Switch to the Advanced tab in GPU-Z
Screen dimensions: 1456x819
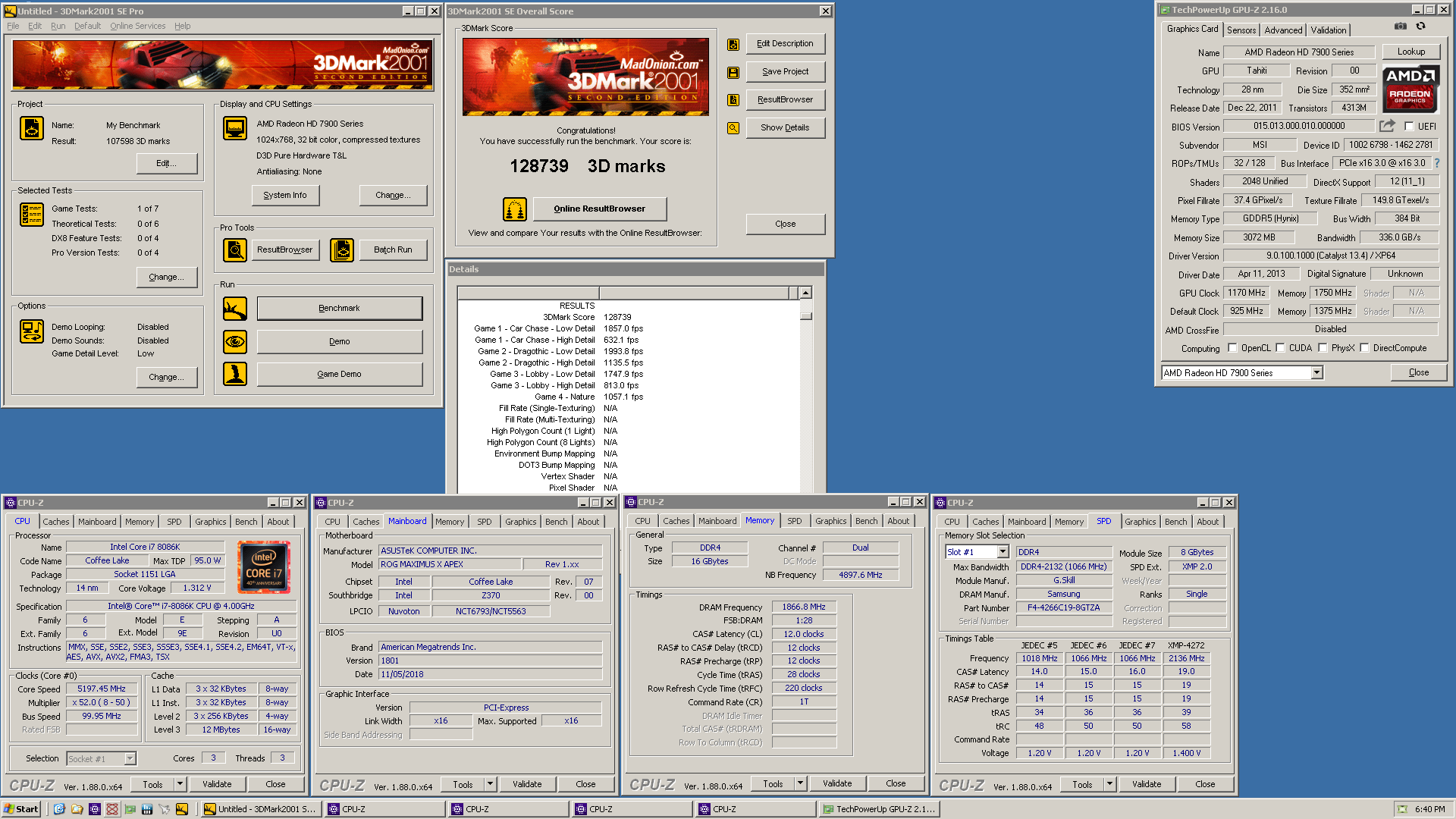[1283, 30]
